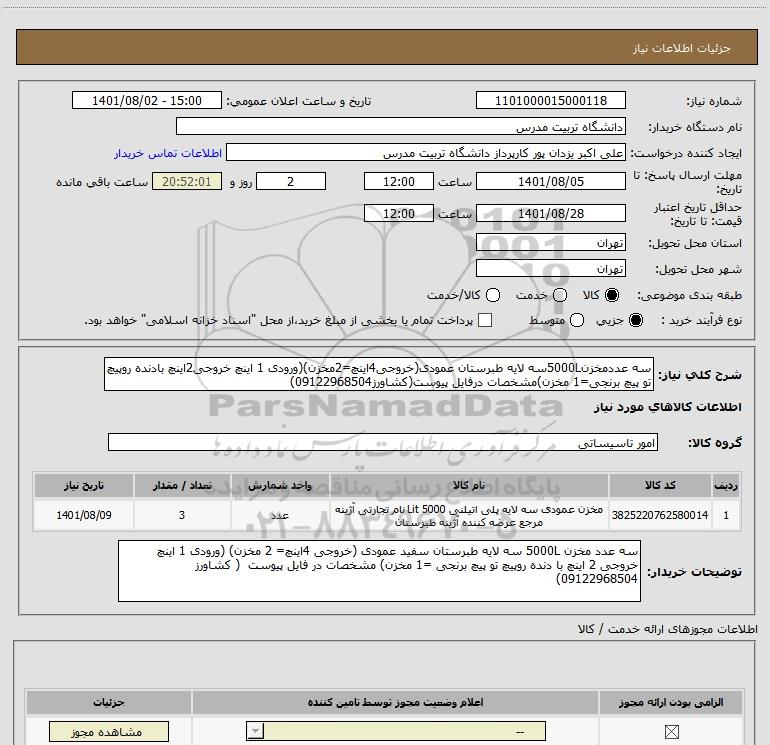This screenshot has height=745, width=770.
Task: Click the goods group field امور تاسیساتی
Action: pos(383,442)
